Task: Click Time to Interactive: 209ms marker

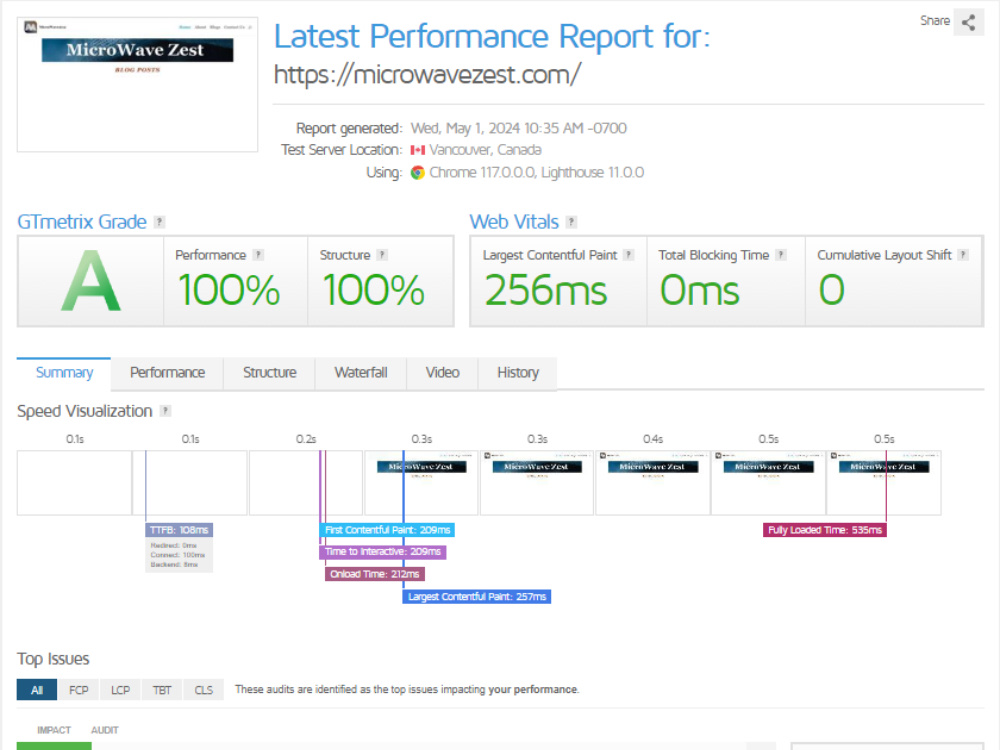Action: pos(383,552)
